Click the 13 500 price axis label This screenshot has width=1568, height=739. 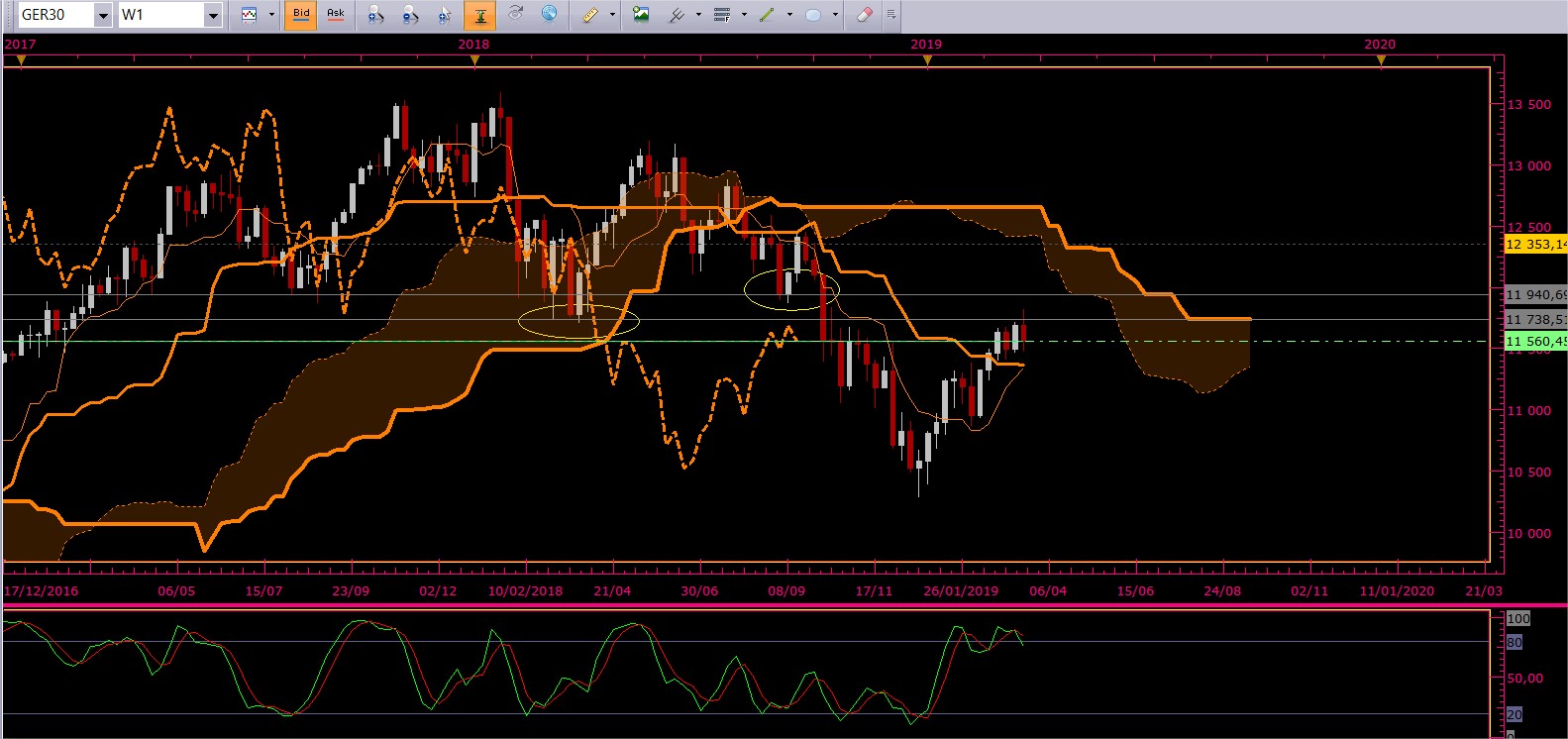coord(1529,105)
